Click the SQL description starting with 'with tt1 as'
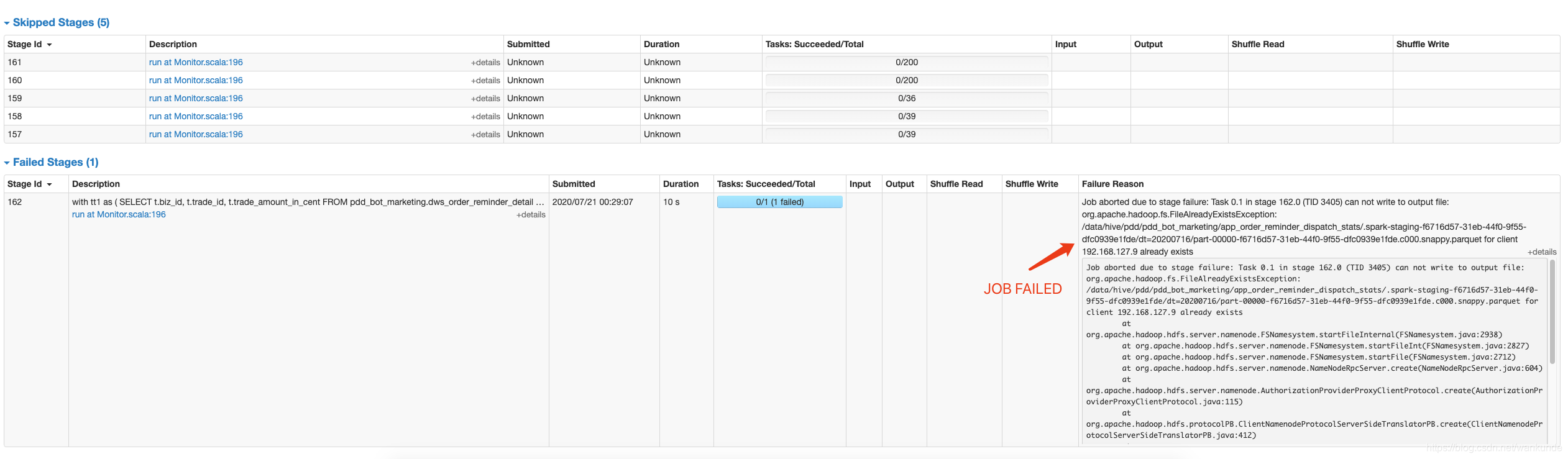This screenshot has height=459, width=1568. click(308, 202)
